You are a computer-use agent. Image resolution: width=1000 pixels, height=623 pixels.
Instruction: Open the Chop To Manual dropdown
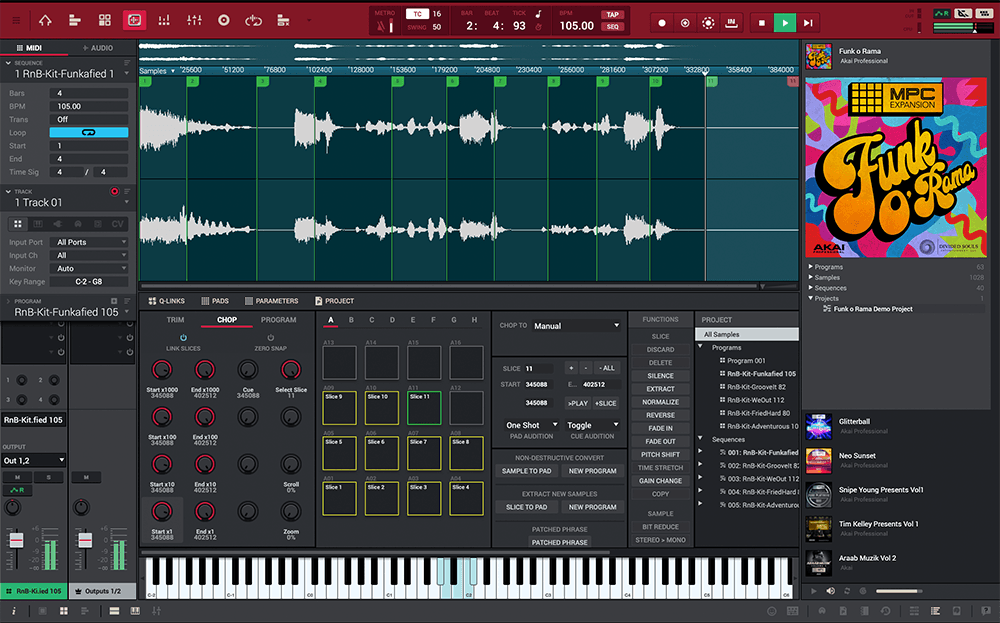[576, 326]
